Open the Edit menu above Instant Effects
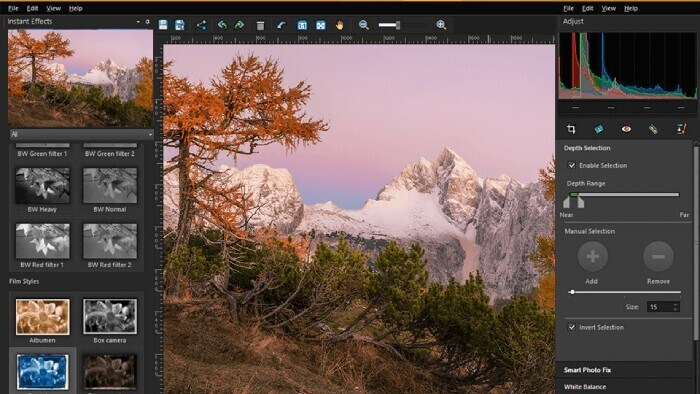This screenshot has height=394, width=700. click(x=32, y=8)
